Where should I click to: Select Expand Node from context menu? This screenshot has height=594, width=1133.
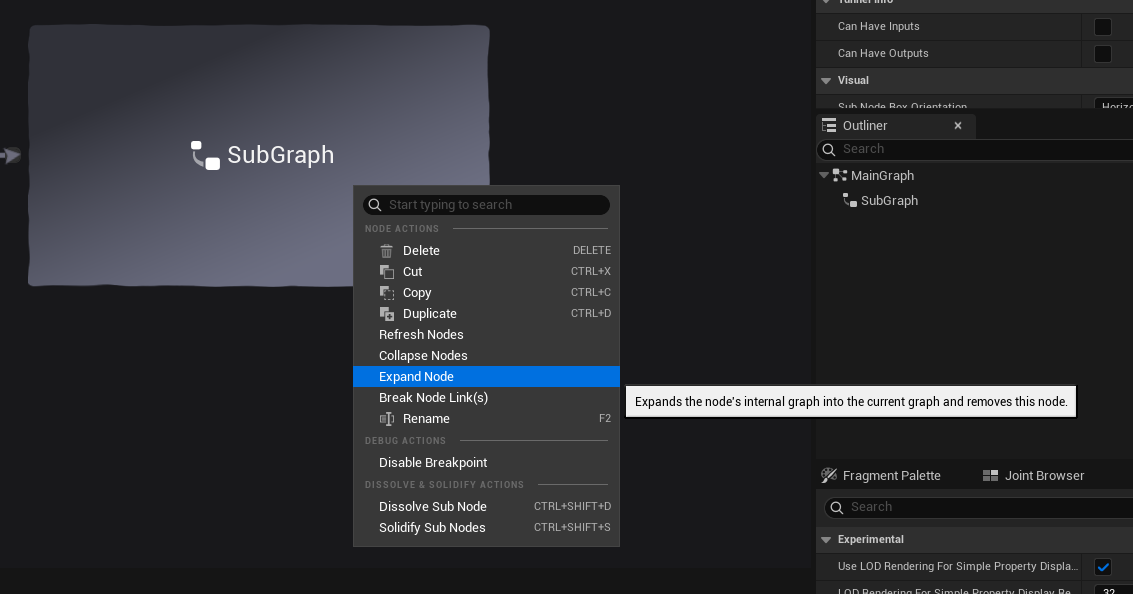point(417,377)
